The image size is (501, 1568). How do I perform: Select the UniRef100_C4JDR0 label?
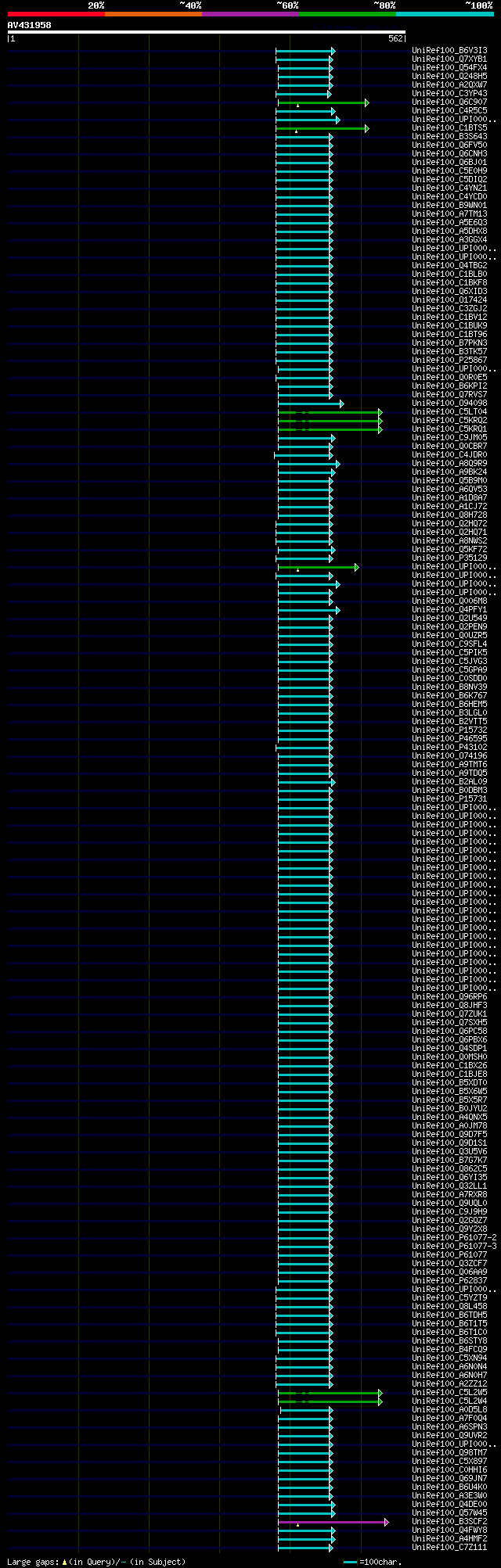449,454
